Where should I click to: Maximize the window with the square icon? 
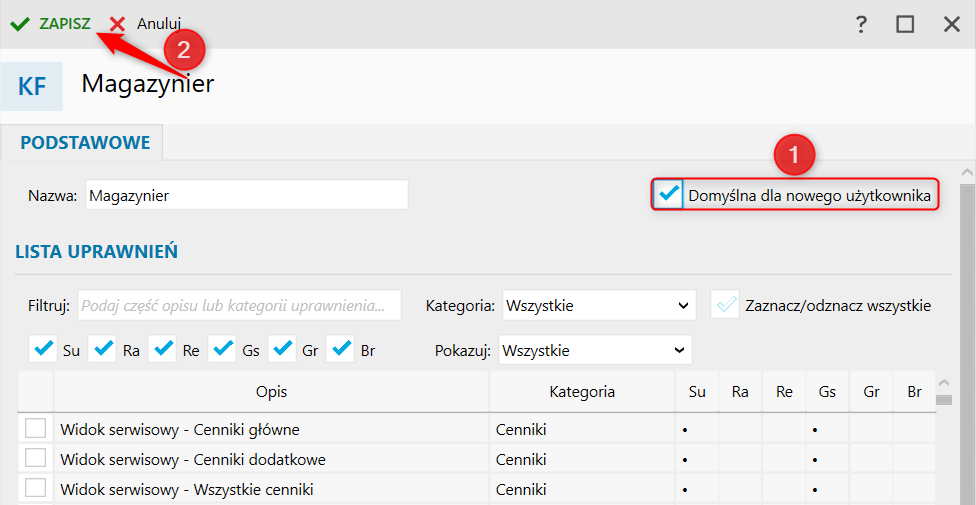(905, 24)
